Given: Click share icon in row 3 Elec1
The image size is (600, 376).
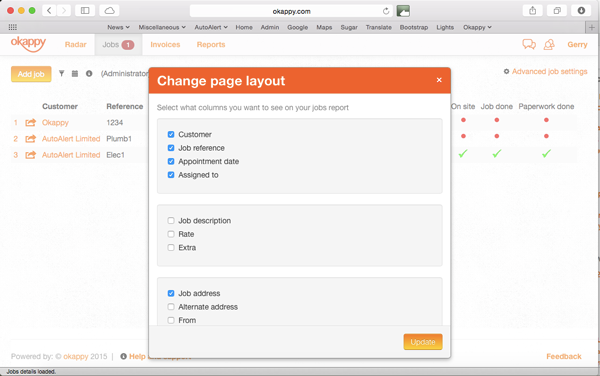Looking at the screenshot, I should tap(31, 155).
